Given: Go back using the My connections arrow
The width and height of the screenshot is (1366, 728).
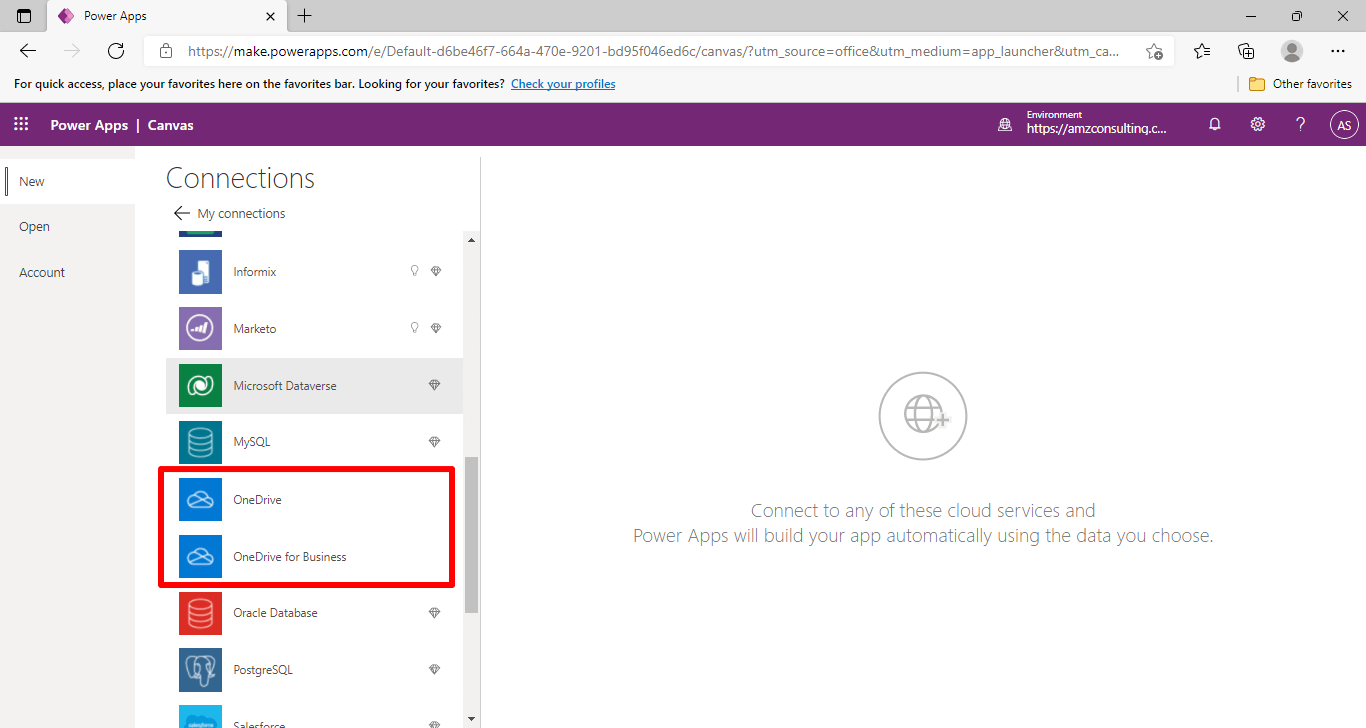Looking at the screenshot, I should 181,213.
